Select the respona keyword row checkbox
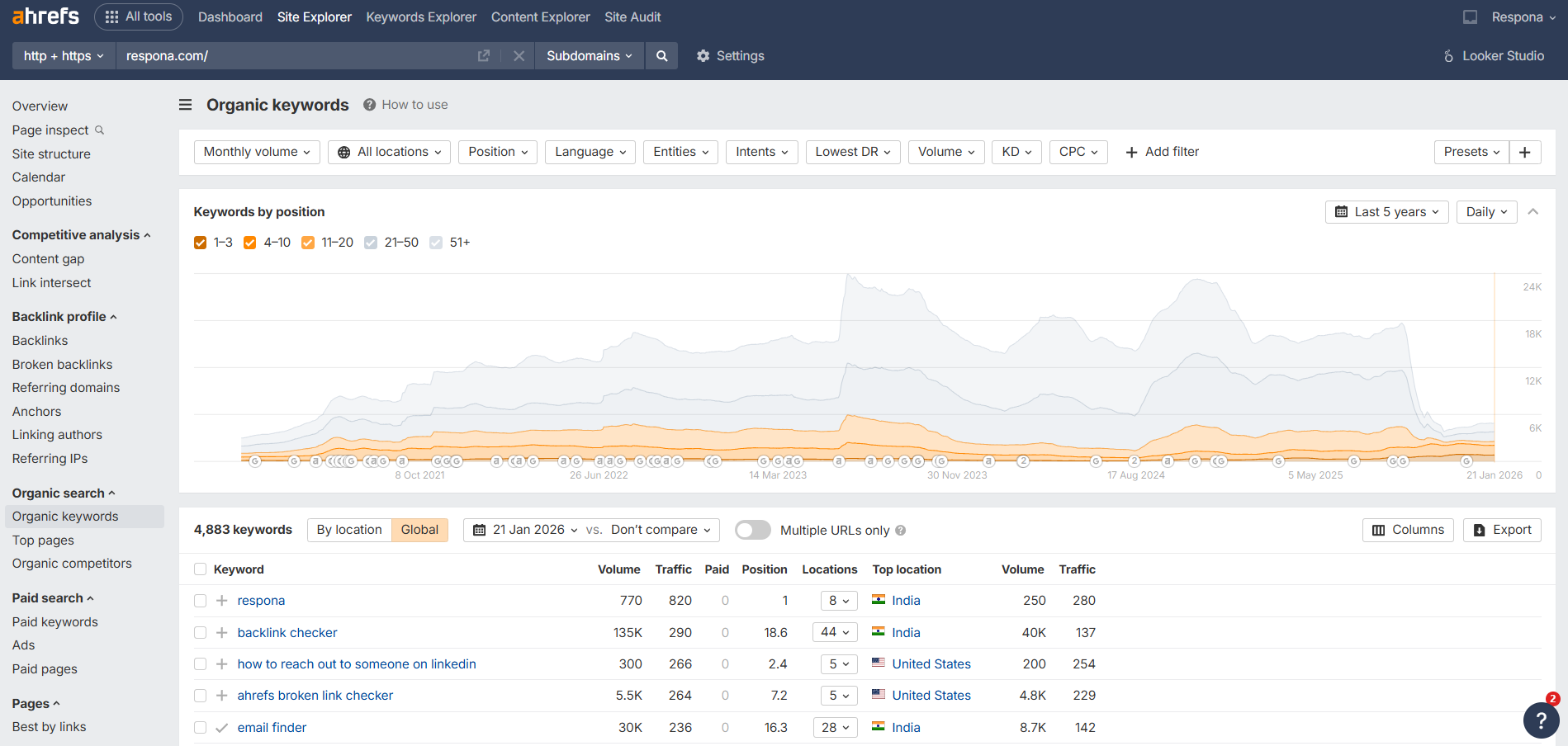 200,601
